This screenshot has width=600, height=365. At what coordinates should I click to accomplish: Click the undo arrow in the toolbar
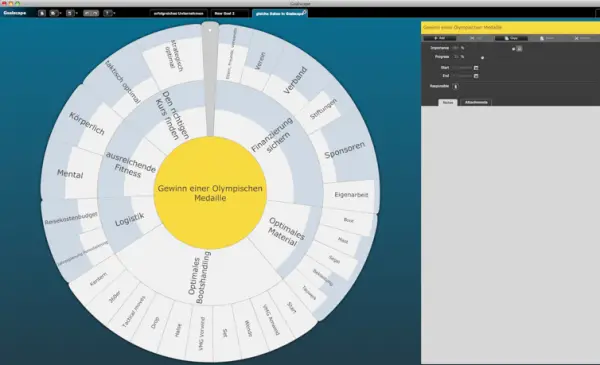coord(87,13)
